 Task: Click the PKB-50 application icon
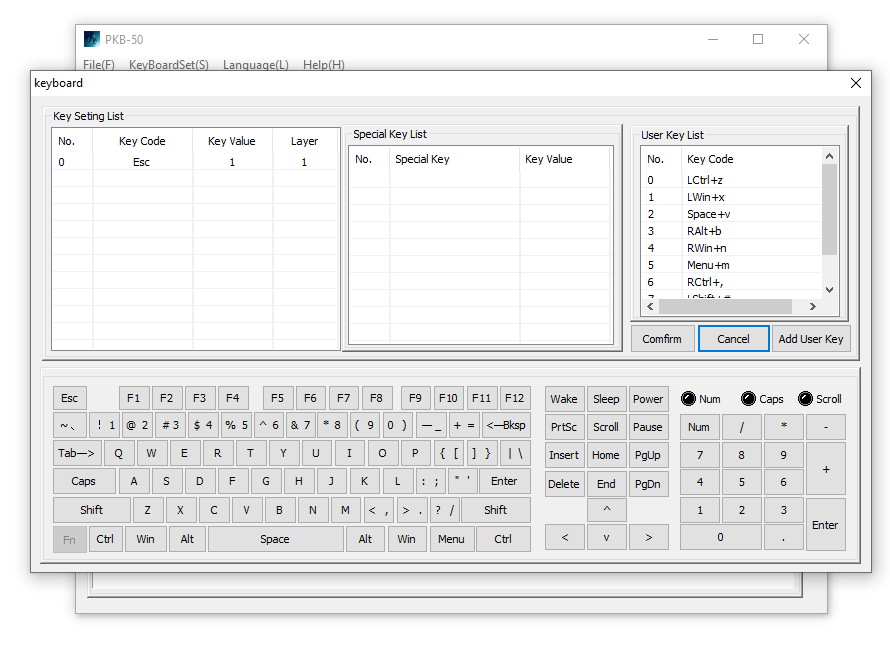coord(91,39)
